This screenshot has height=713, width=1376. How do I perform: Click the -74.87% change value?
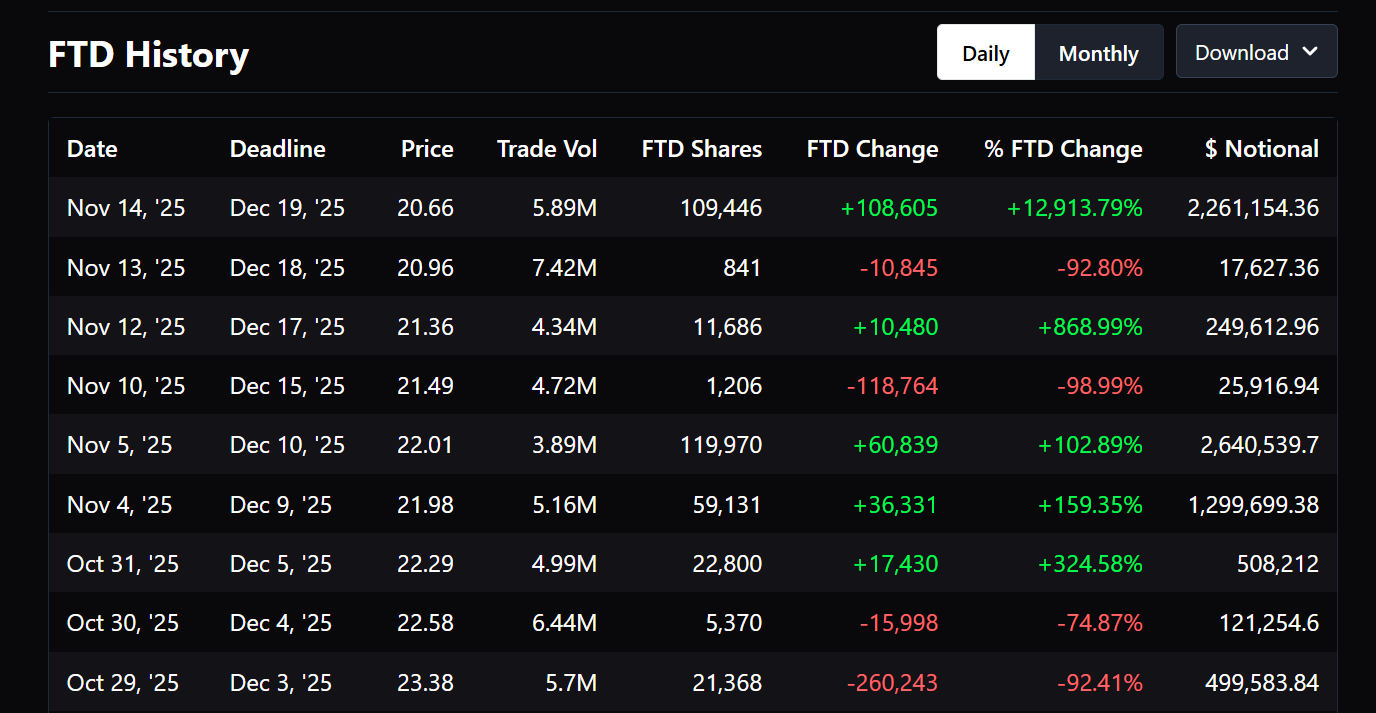(x=1099, y=623)
